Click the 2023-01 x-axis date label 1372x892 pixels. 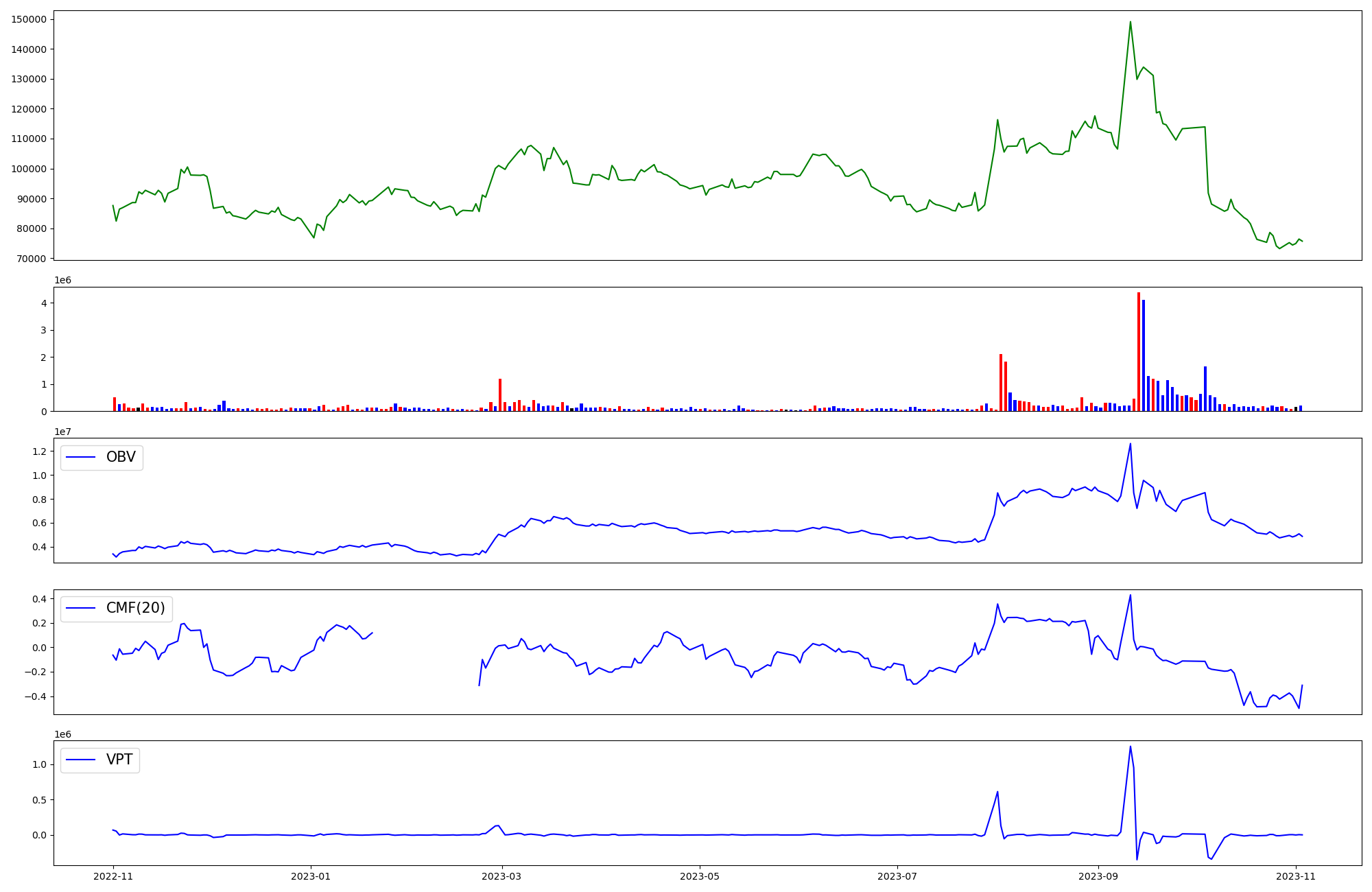(x=311, y=876)
